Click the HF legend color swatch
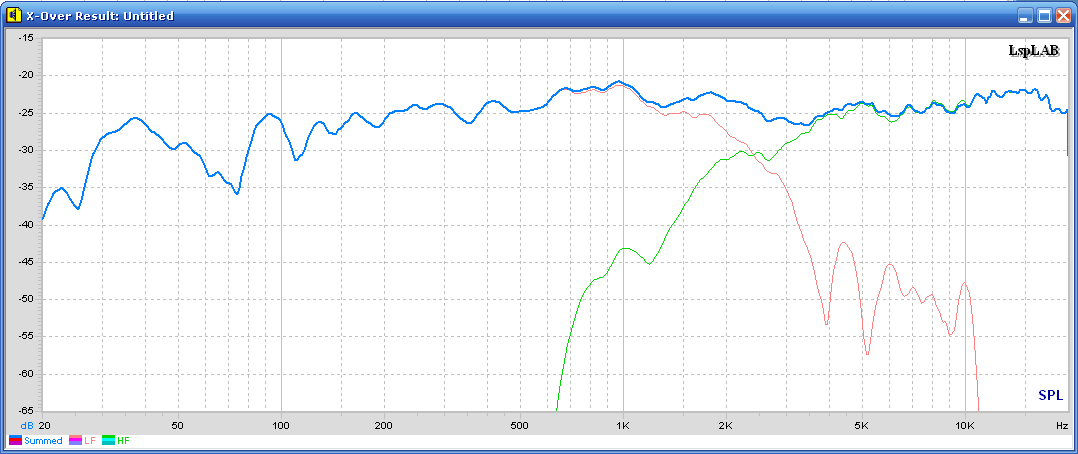The image size is (1078, 454). (x=109, y=441)
